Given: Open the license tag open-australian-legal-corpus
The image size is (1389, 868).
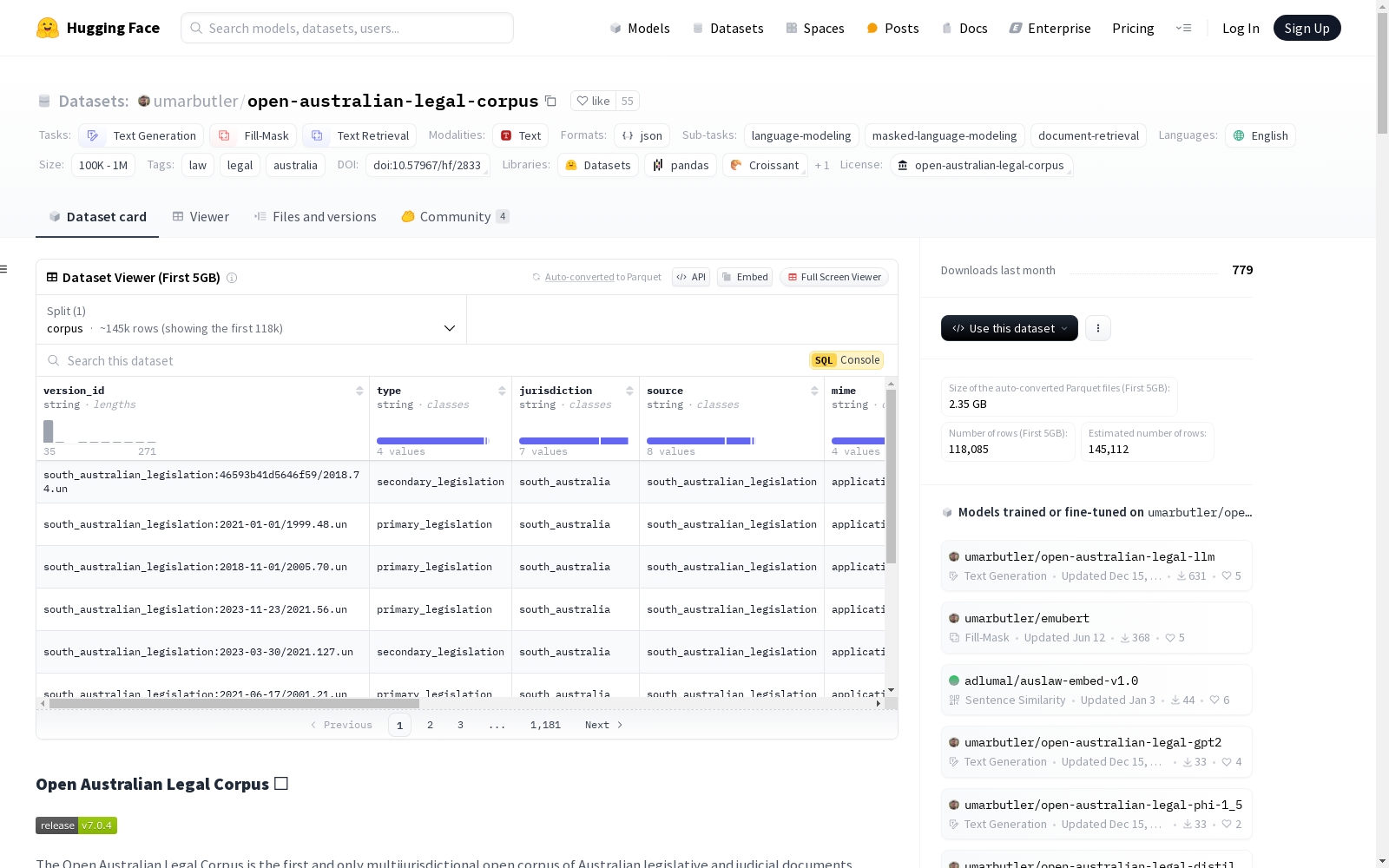Looking at the screenshot, I should pos(982,165).
